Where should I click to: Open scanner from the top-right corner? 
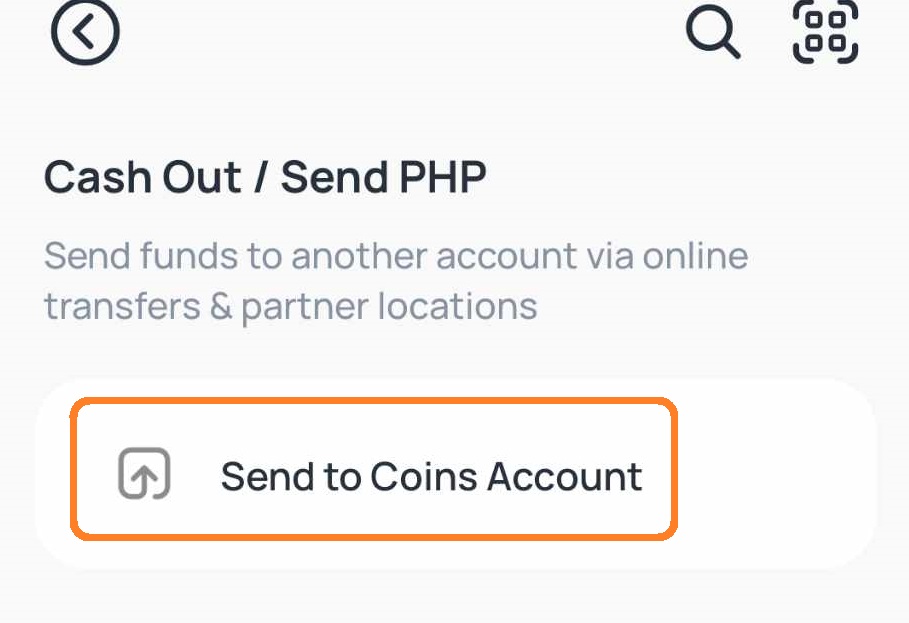click(826, 31)
